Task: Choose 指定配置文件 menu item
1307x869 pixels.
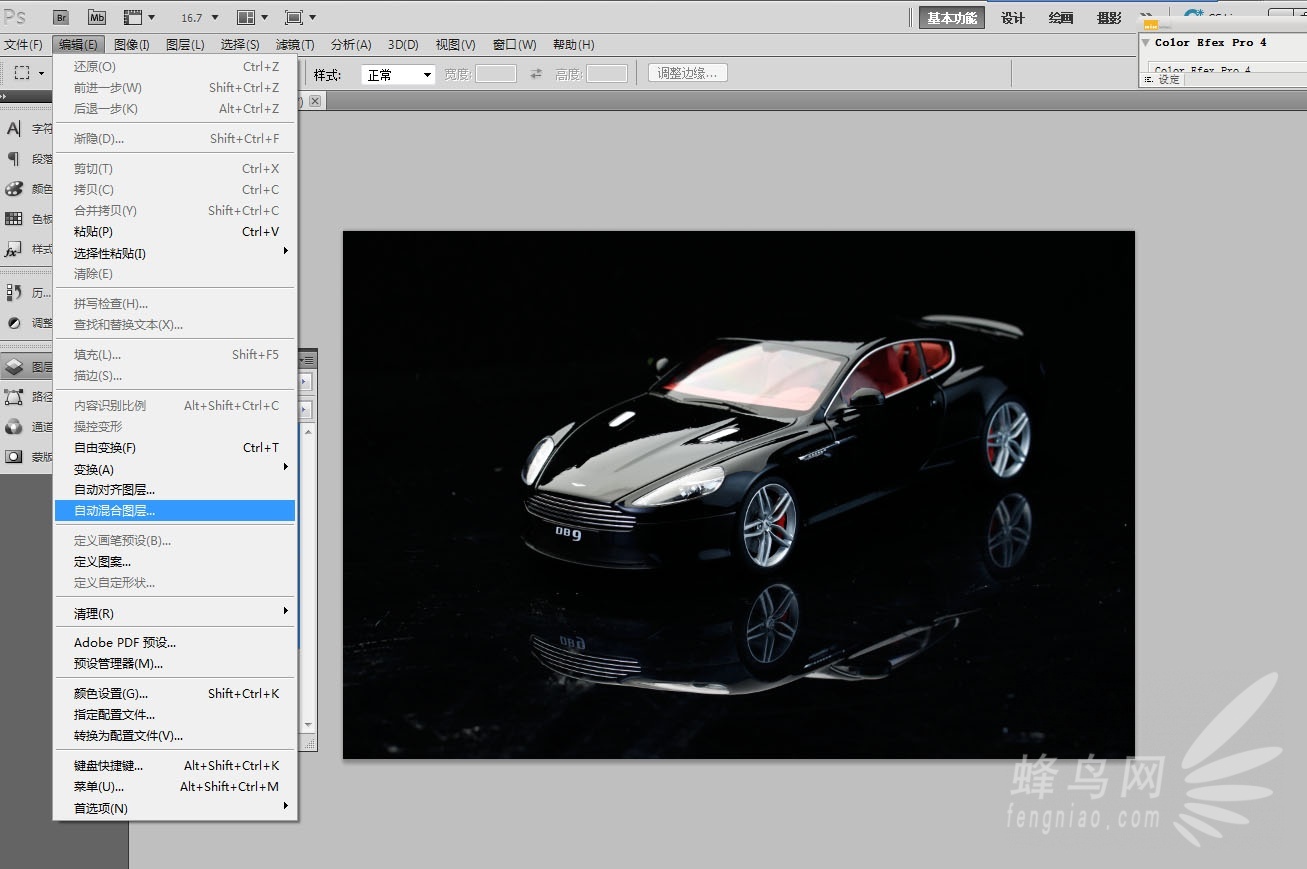Action: pos(175,714)
